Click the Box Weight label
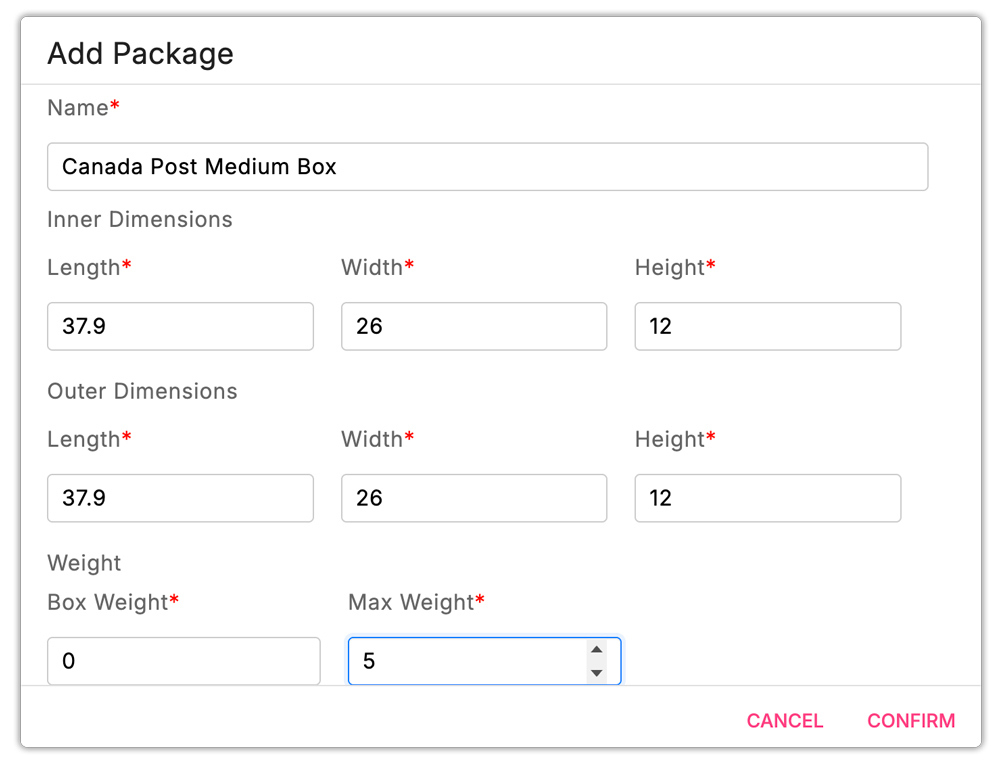Screen dimensions: 1000x763 [x=113, y=602]
